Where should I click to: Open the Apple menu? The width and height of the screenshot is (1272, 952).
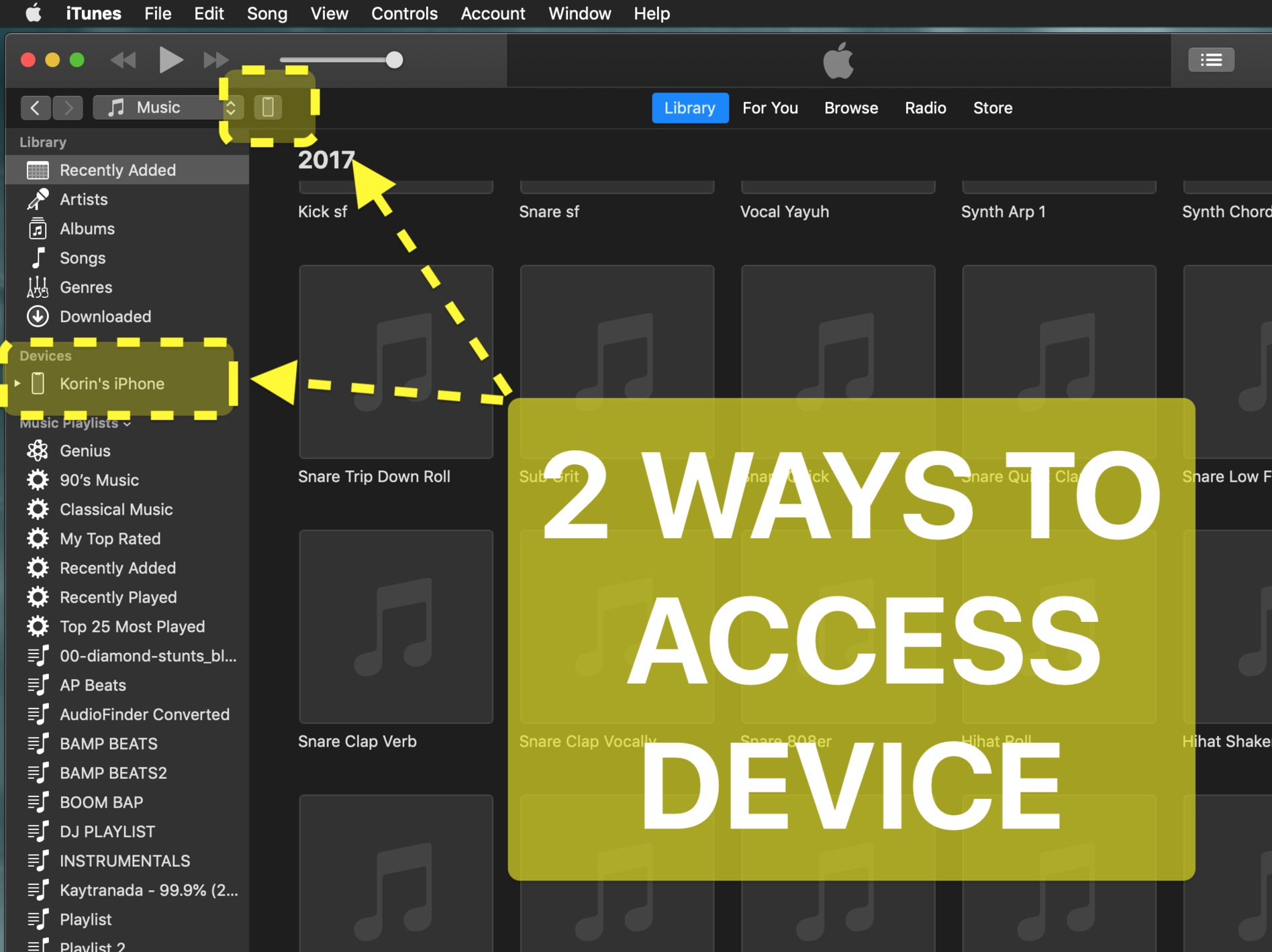click(33, 13)
